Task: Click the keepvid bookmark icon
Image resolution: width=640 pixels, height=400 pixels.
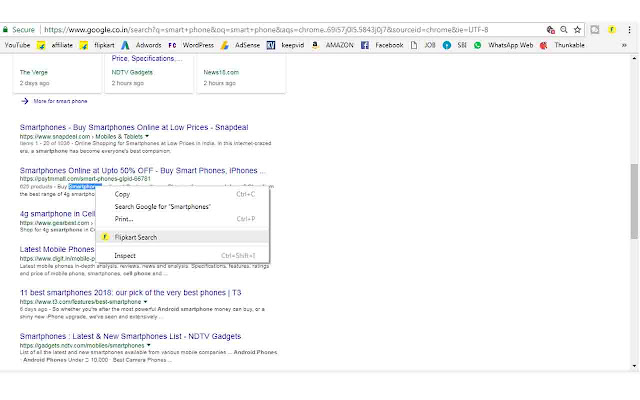Action: [x=271, y=45]
